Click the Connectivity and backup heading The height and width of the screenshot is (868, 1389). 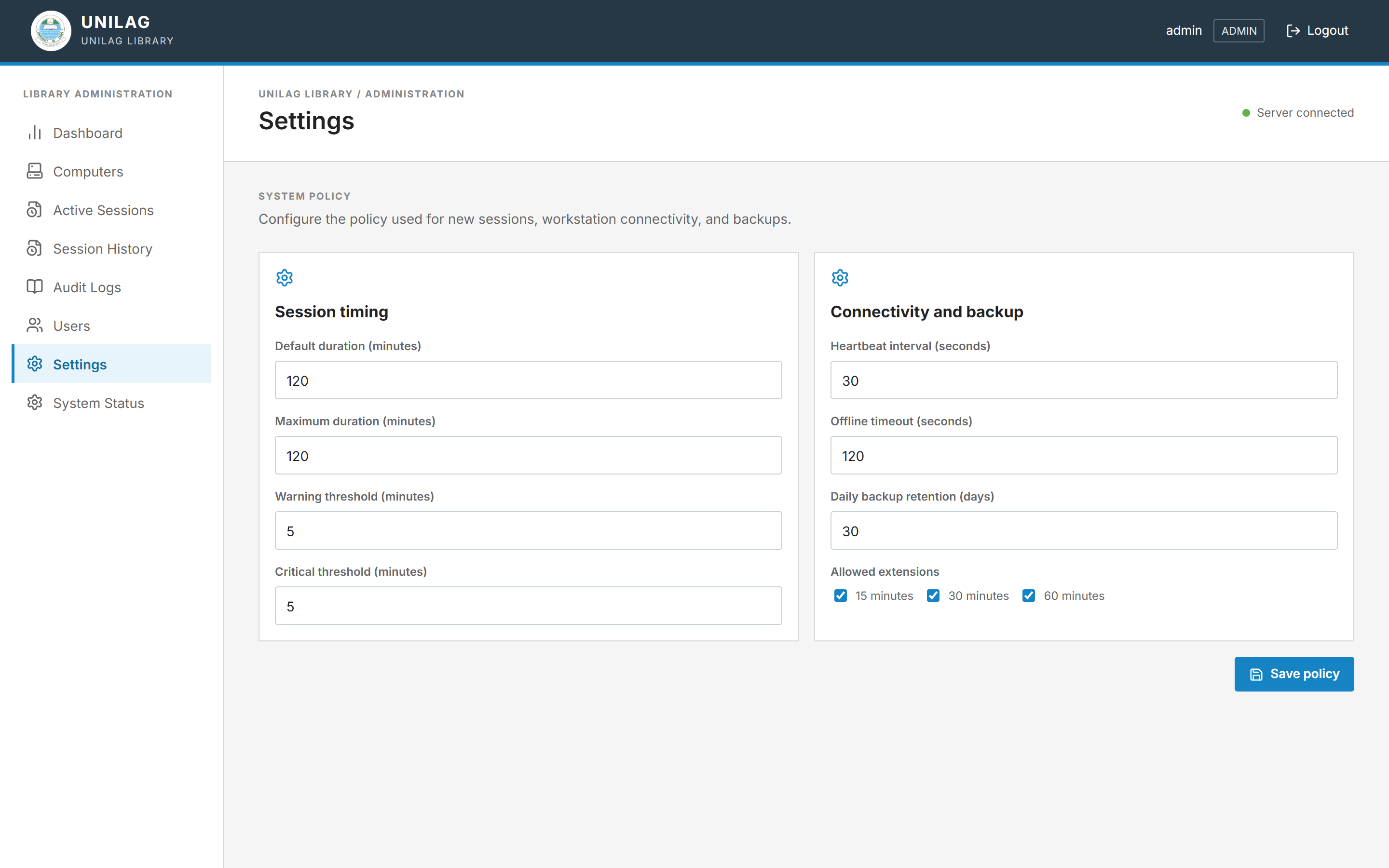[926, 312]
